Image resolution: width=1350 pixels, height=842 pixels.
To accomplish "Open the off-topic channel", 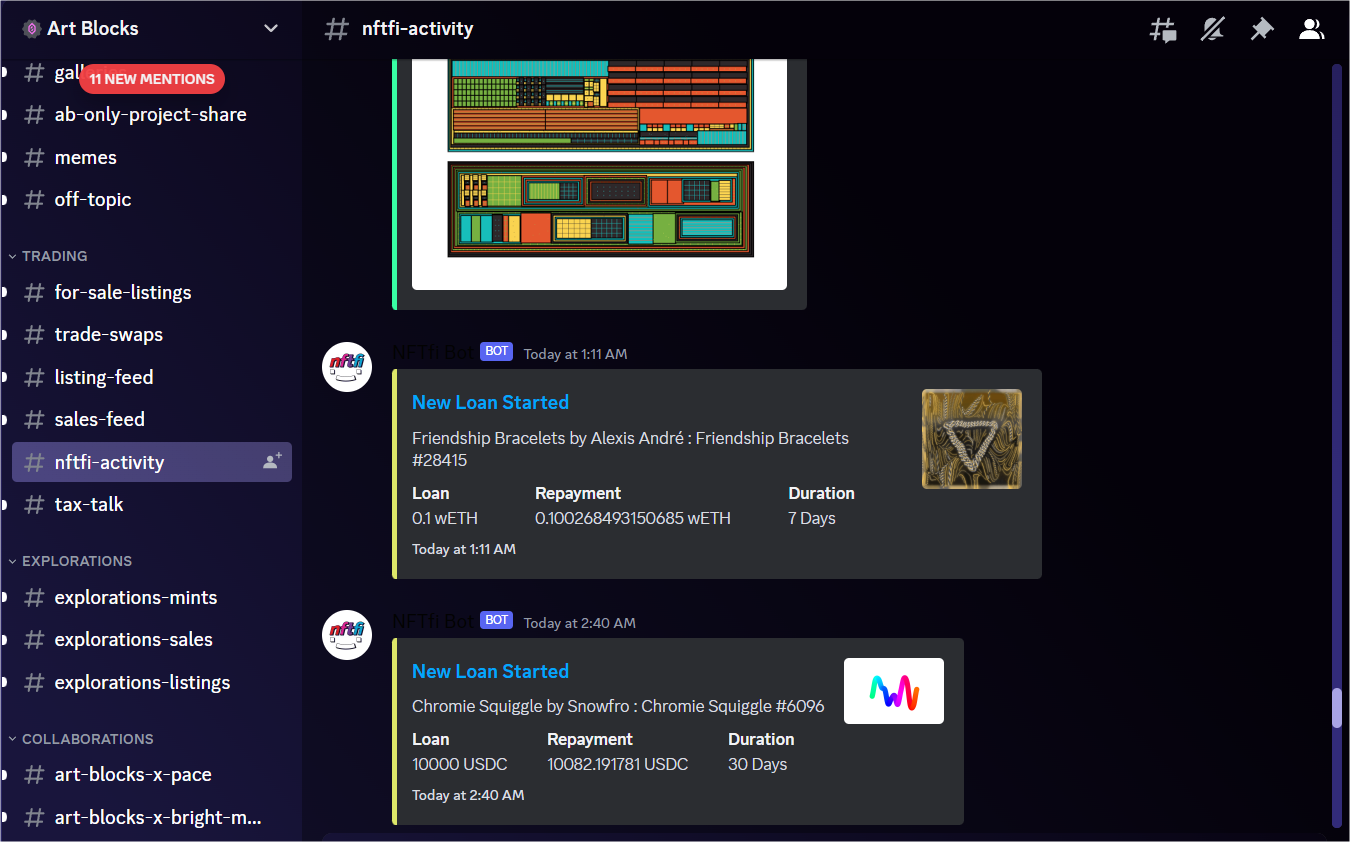I will click(x=92, y=199).
